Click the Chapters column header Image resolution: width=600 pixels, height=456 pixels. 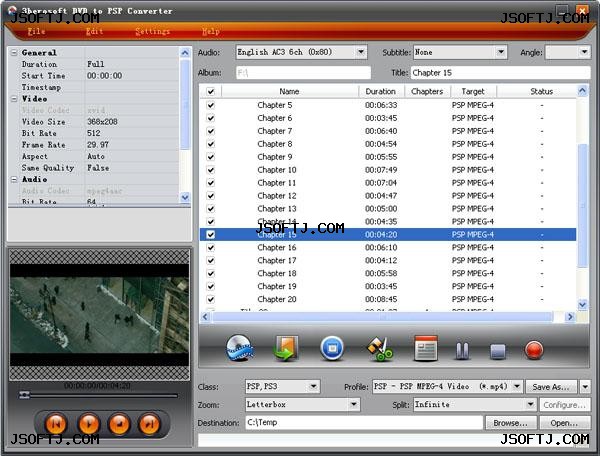pos(427,91)
